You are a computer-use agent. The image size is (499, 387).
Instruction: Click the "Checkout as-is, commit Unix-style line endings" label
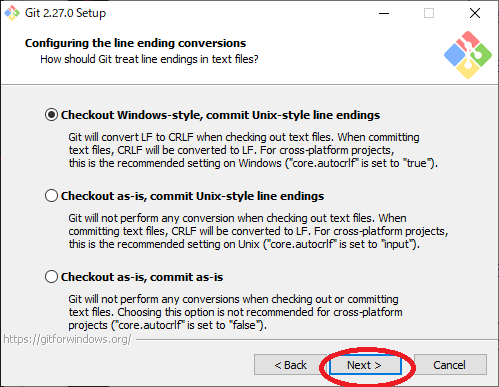pyautogui.click(x=192, y=196)
